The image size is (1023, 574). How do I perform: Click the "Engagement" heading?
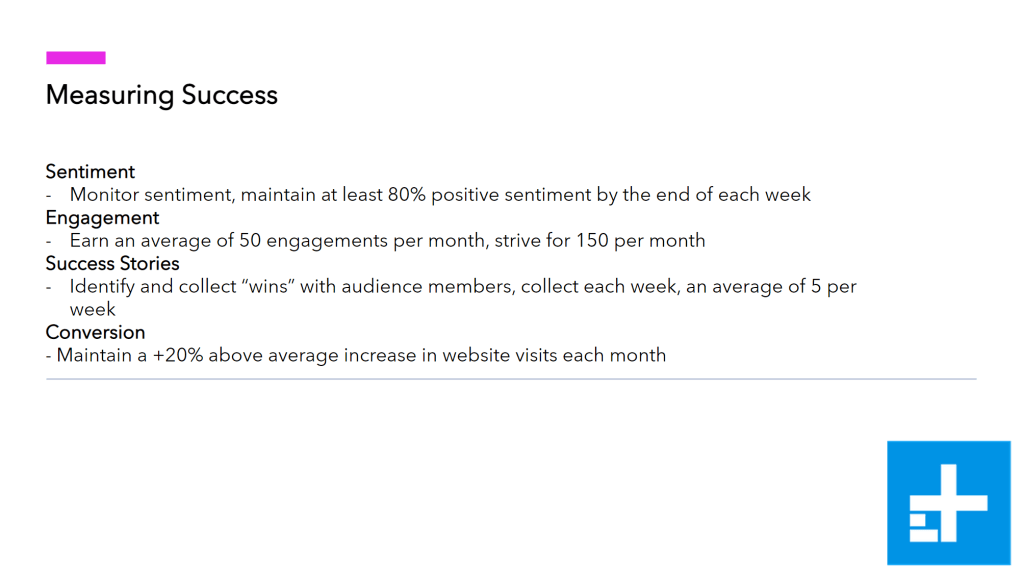point(102,217)
